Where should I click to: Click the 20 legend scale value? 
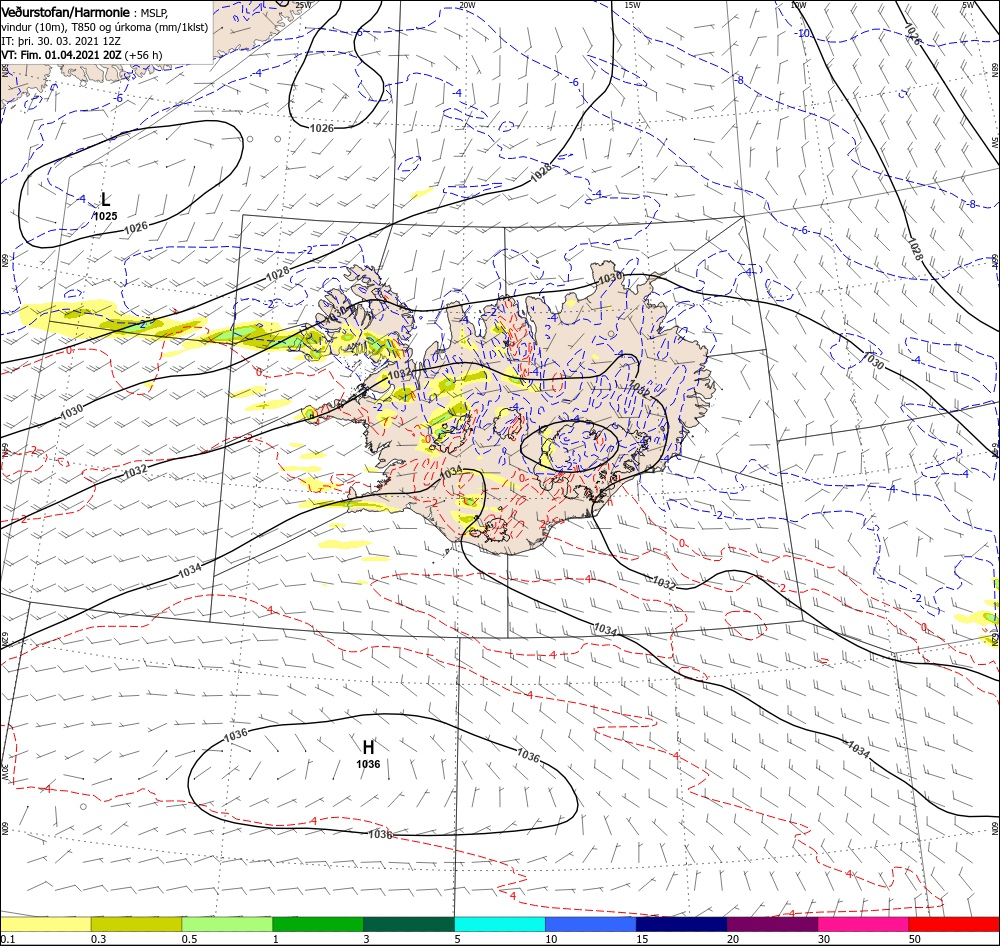coord(733,939)
